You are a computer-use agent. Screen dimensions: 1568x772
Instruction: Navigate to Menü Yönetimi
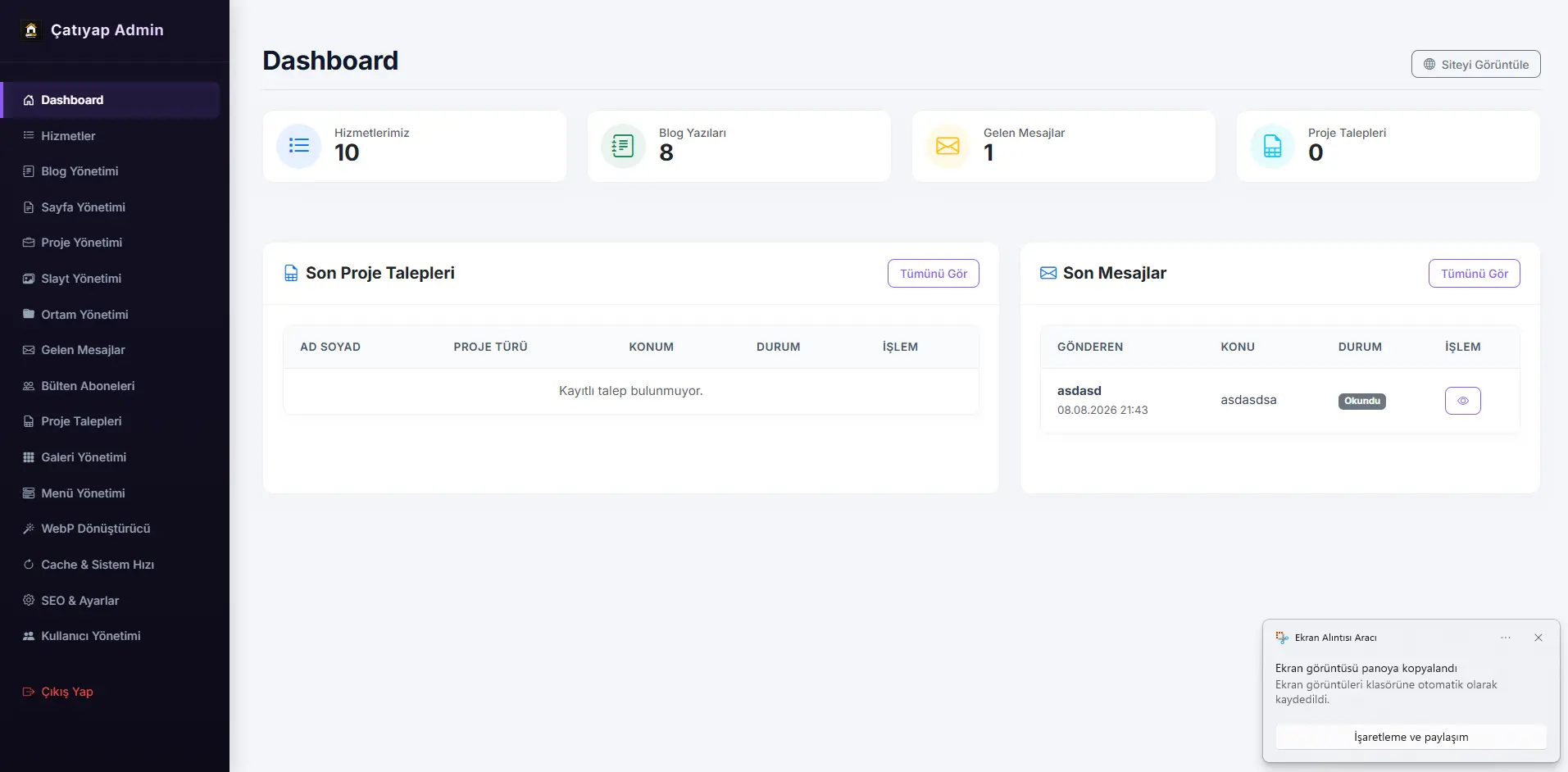[111, 493]
